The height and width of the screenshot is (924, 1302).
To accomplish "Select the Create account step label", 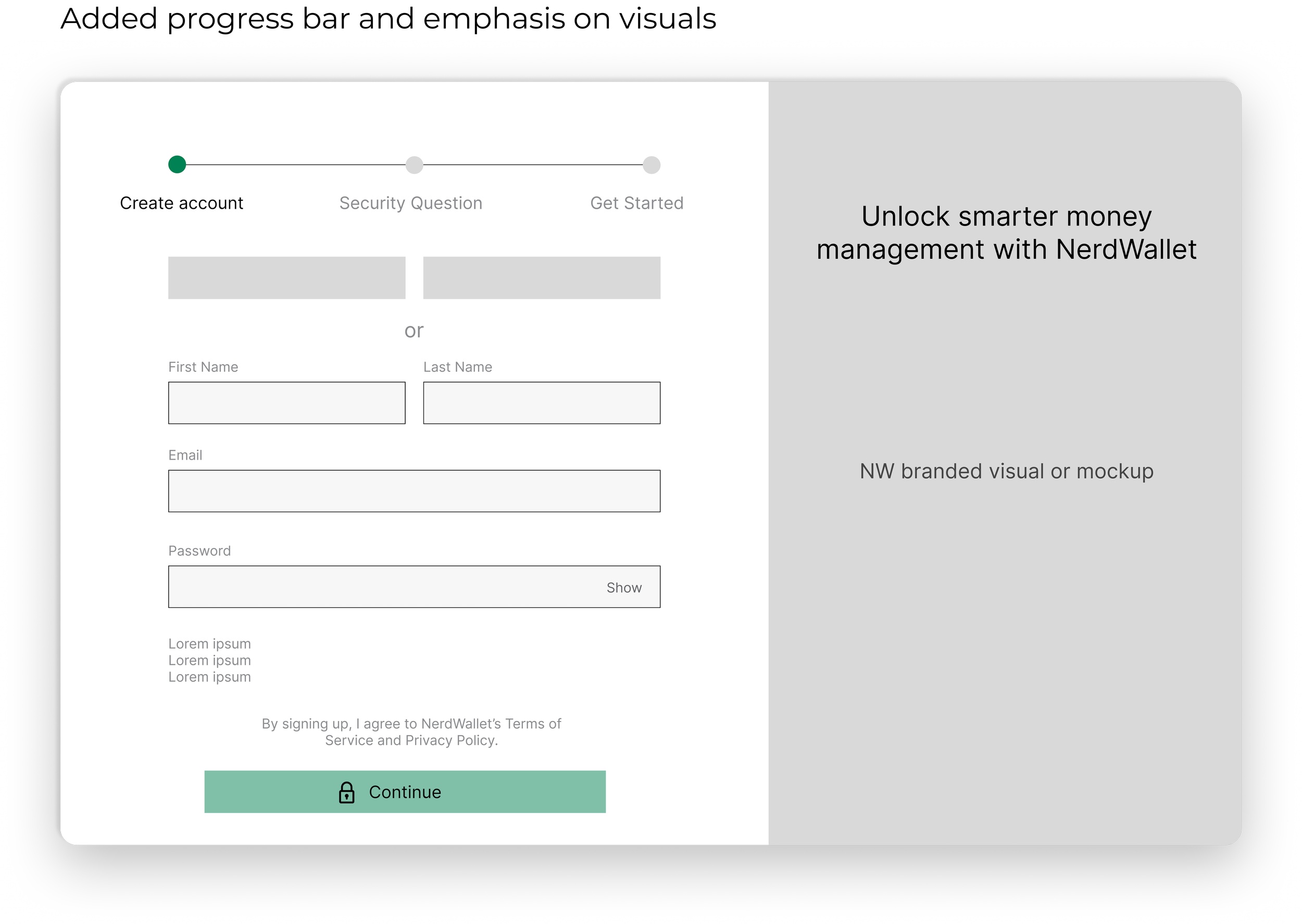I will click(182, 203).
